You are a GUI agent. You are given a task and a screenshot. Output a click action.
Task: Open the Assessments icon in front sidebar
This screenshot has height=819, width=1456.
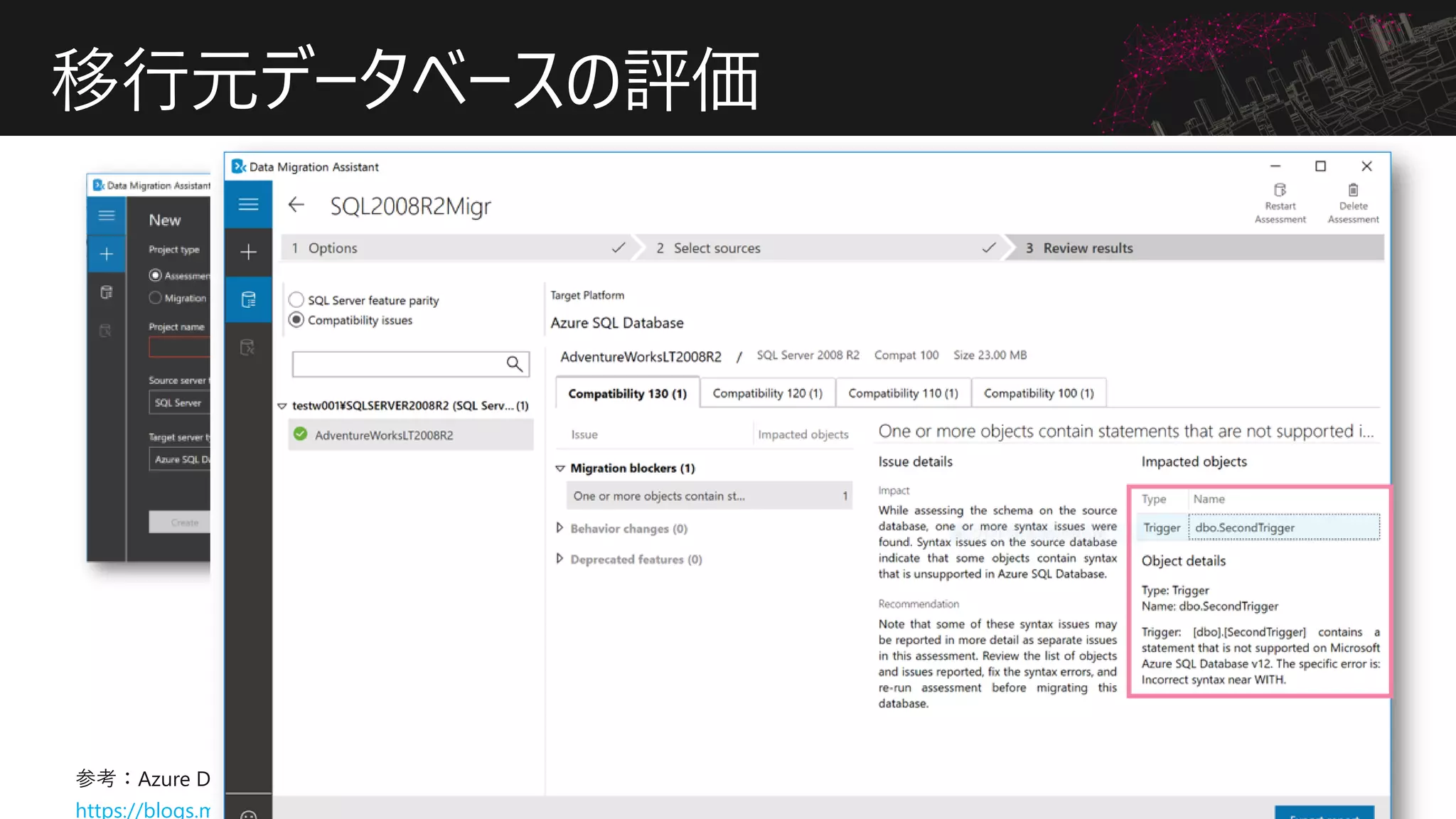tap(248, 299)
